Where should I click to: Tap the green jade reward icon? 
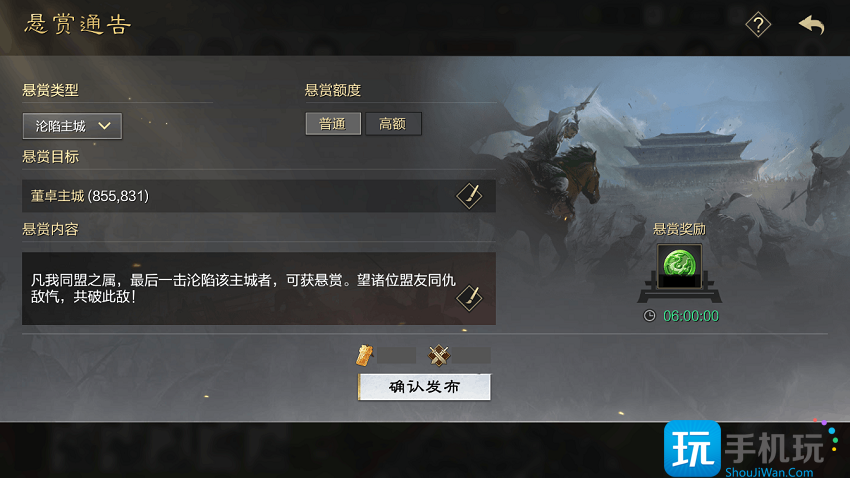point(679,266)
